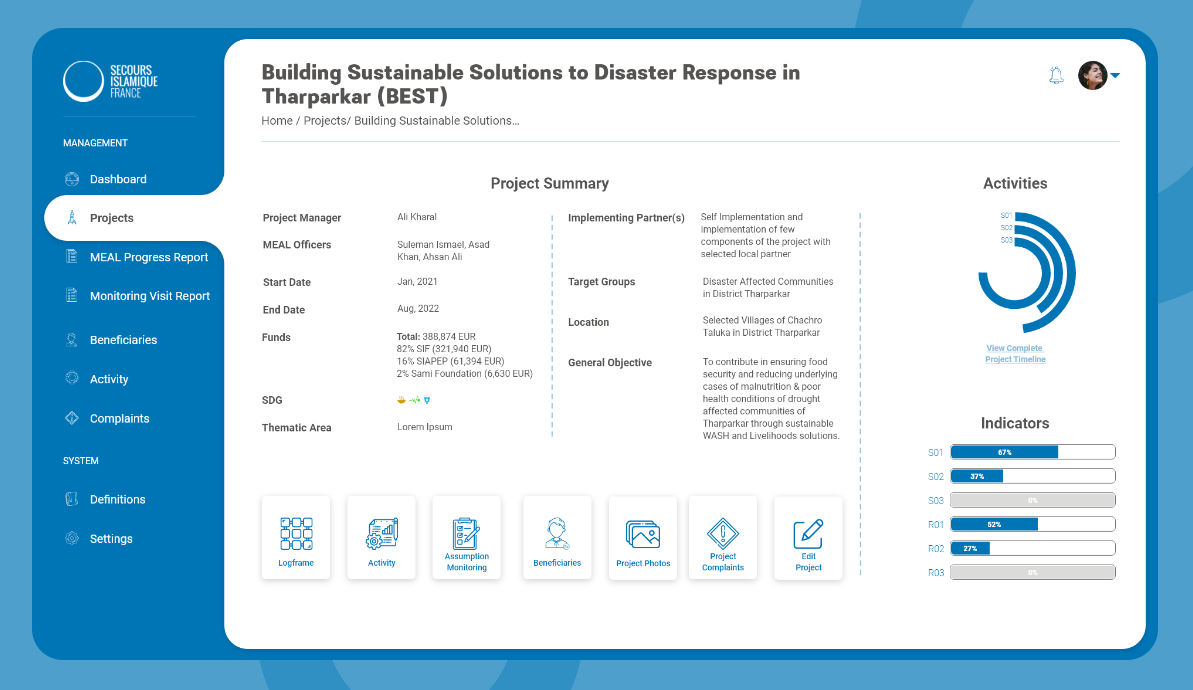Screen dimensions: 1193x690
Task: Open the Beneficiaries person tile
Action: pyautogui.click(x=557, y=533)
